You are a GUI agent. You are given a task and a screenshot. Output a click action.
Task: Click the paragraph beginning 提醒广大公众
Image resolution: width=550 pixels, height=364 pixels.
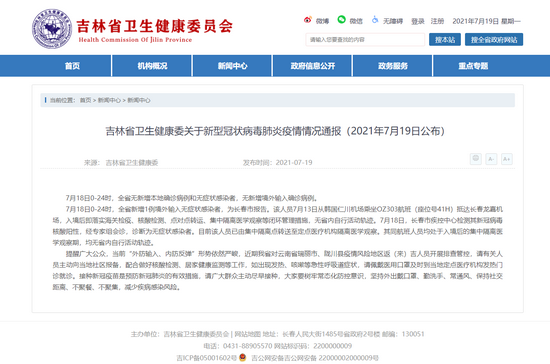click(277, 270)
